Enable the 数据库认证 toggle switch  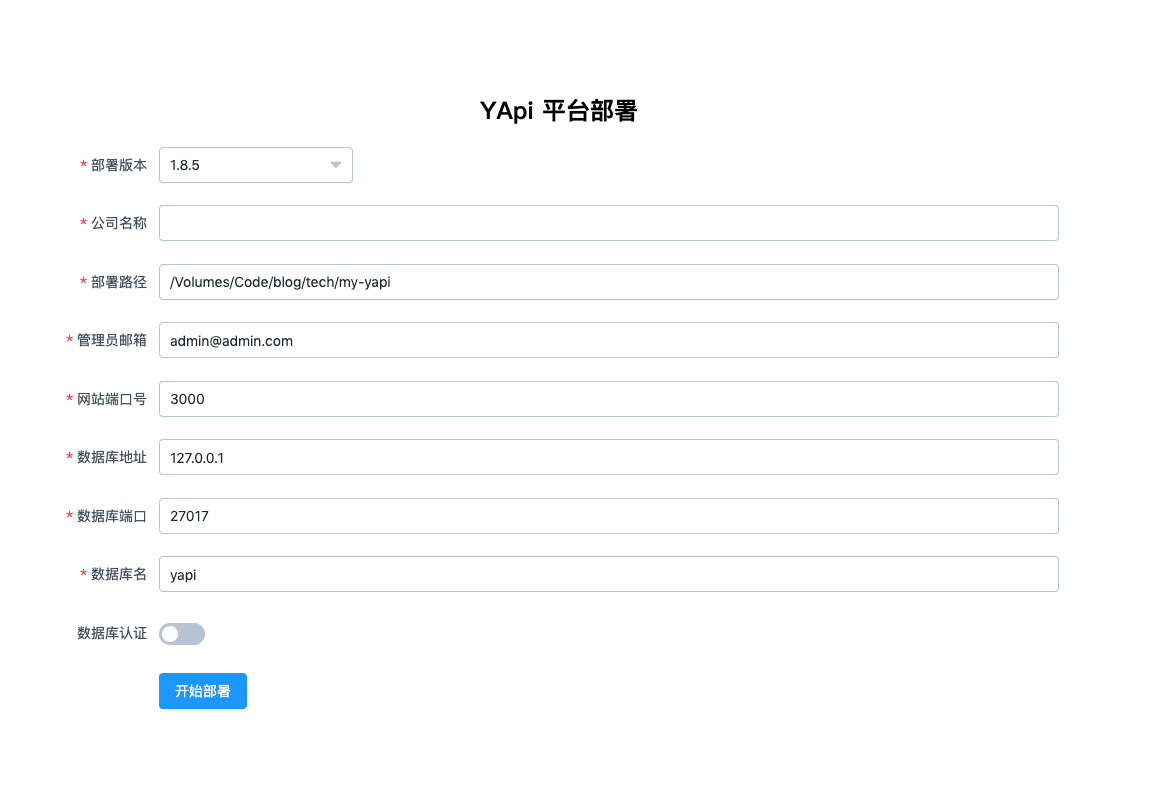[182, 634]
